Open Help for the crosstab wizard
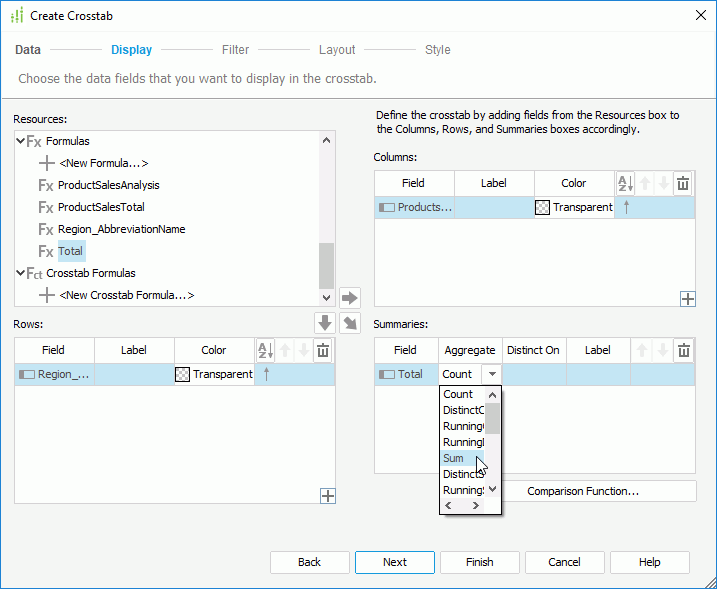The height and width of the screenshot is (589, 717). (650, 562)
